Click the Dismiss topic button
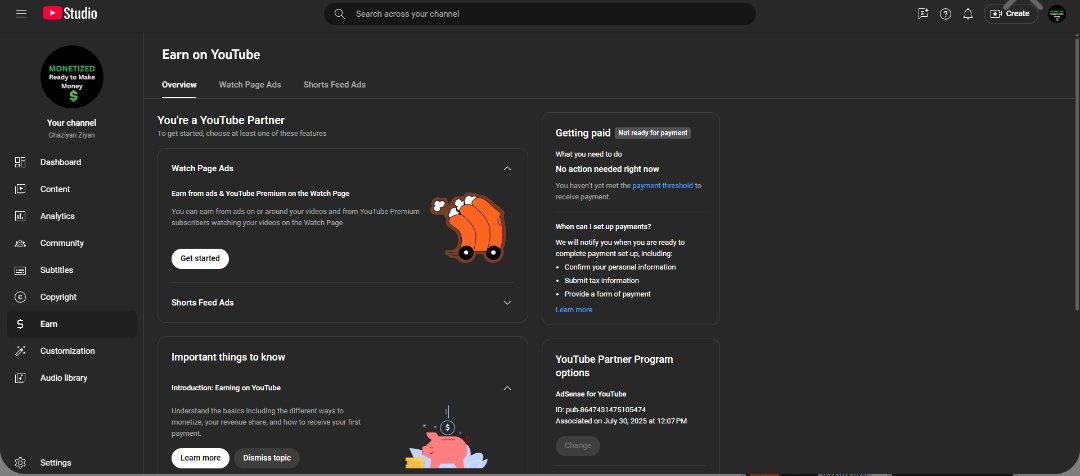 (267, 458)
